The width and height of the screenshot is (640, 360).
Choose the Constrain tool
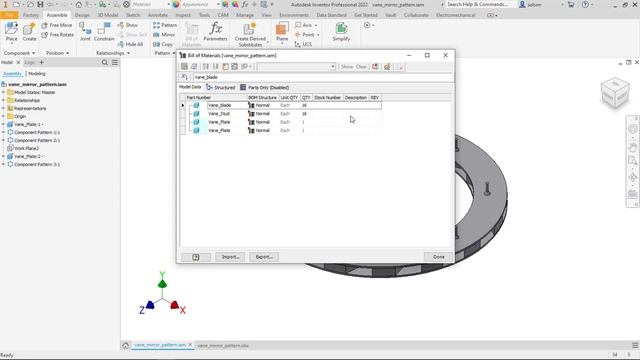[x=104, y=32]
